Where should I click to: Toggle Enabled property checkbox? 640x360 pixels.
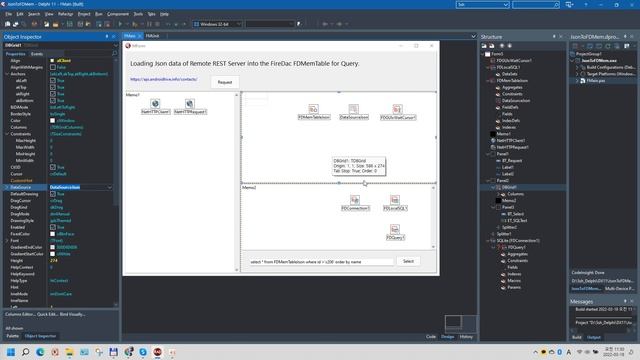tap(53, 227)
